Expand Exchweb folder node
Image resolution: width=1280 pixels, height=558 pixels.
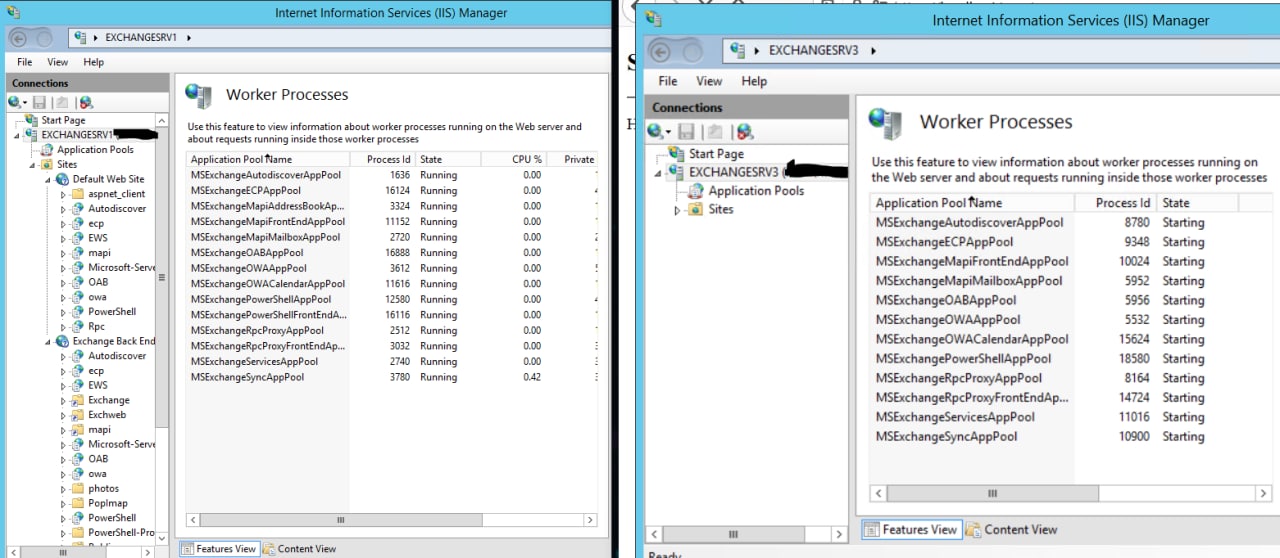[x=64, y=414]
